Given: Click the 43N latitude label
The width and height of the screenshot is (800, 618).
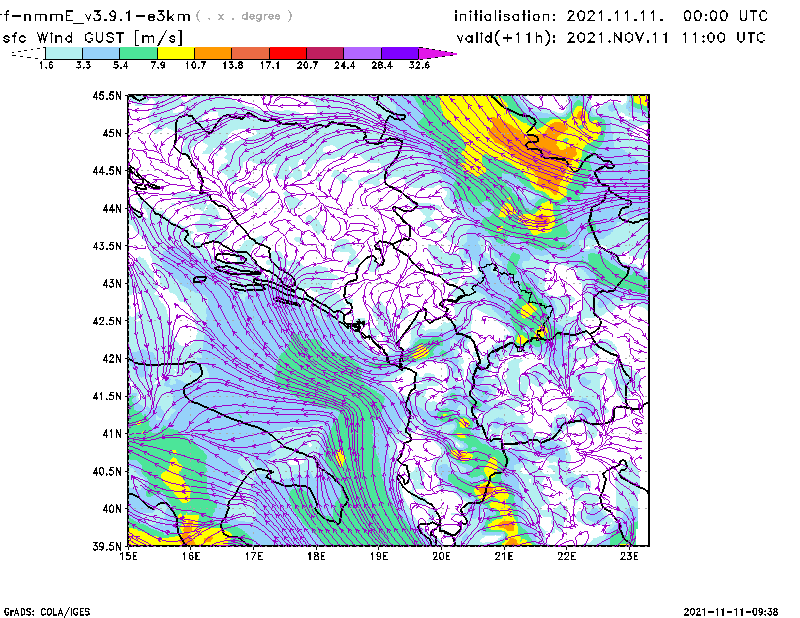Looking at the screenshot, I should pyautogui.click(x=112, y=283).
